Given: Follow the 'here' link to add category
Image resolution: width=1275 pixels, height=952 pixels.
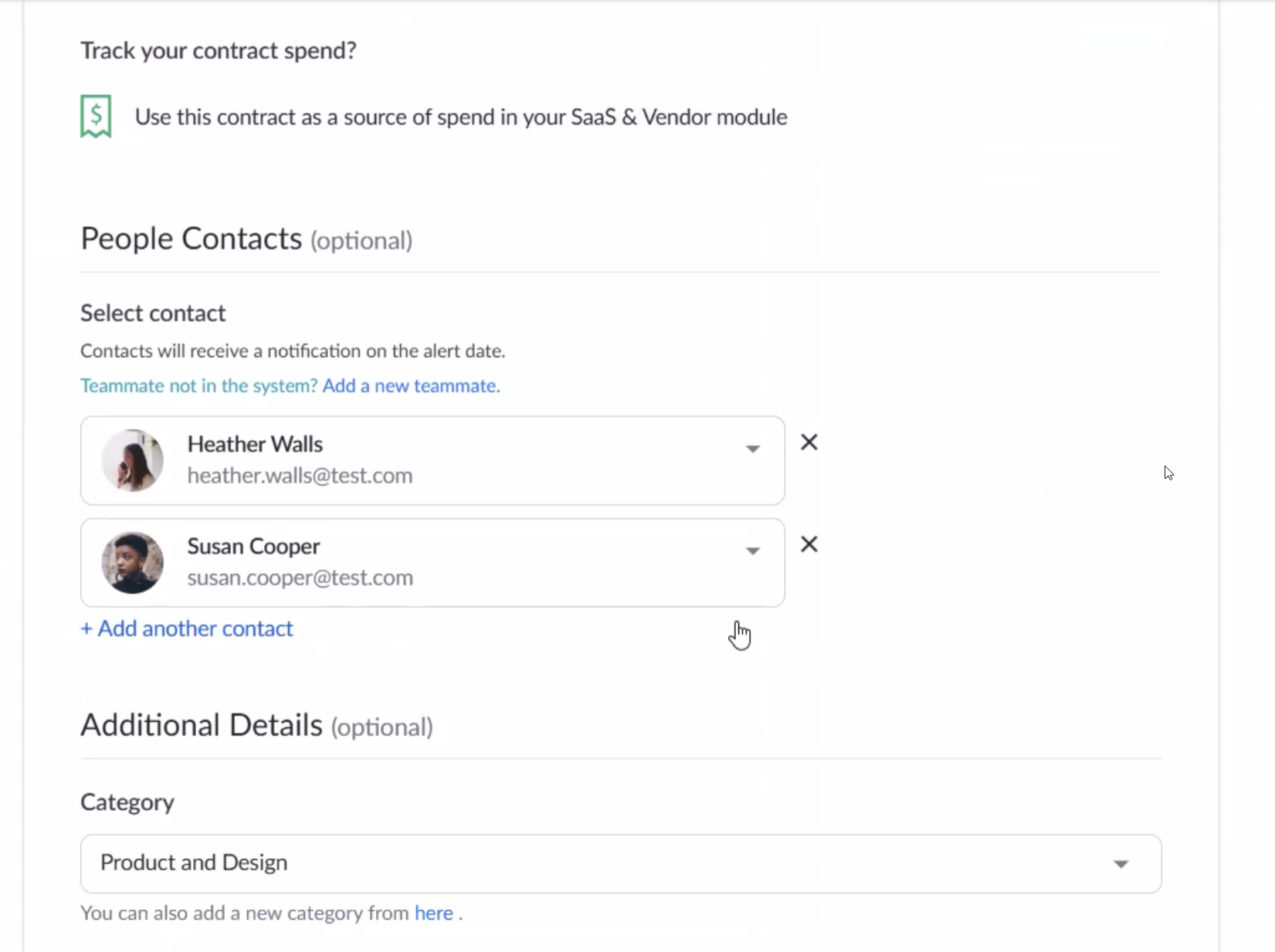Looking at the screenshot, I should click(433, 913).
